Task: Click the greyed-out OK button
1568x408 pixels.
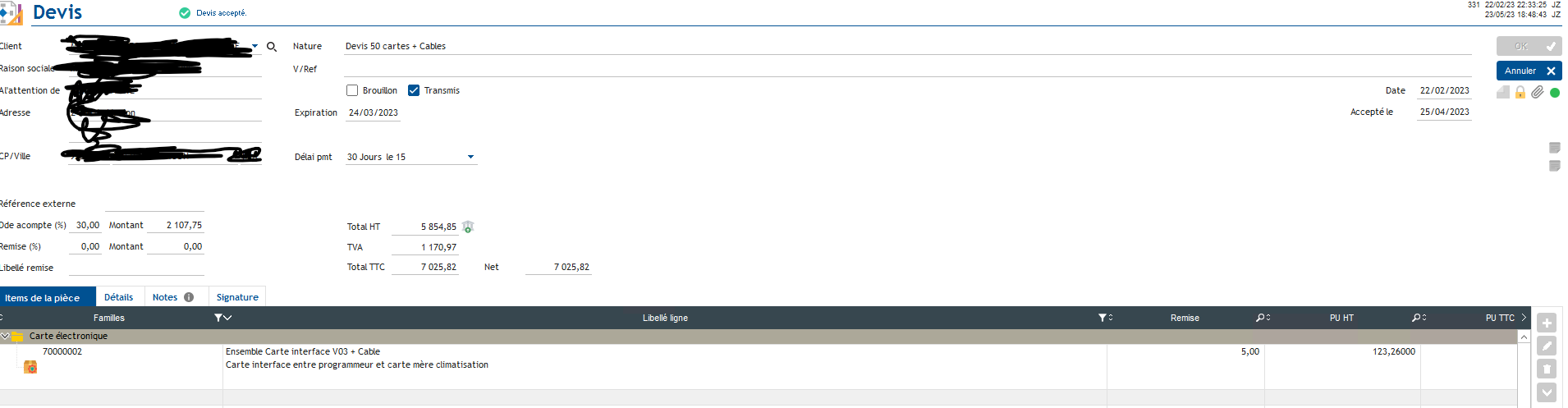Action: pyautogui.click(x=1528, y=46)
